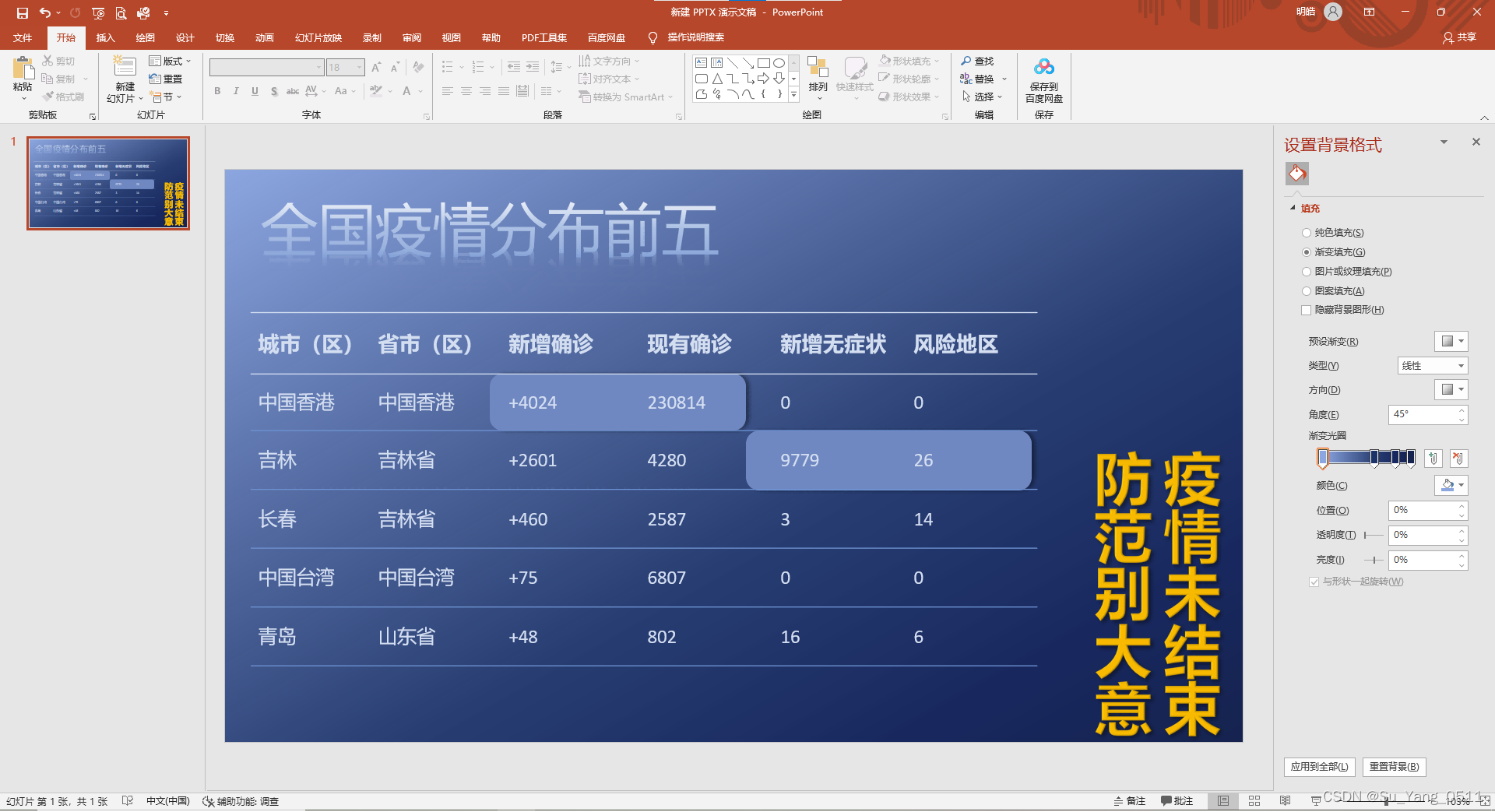Image resolution: width=1495 pixels, height=812 pixels.
Task: Click the 应用到全部 button
Action: point(1319,767)
